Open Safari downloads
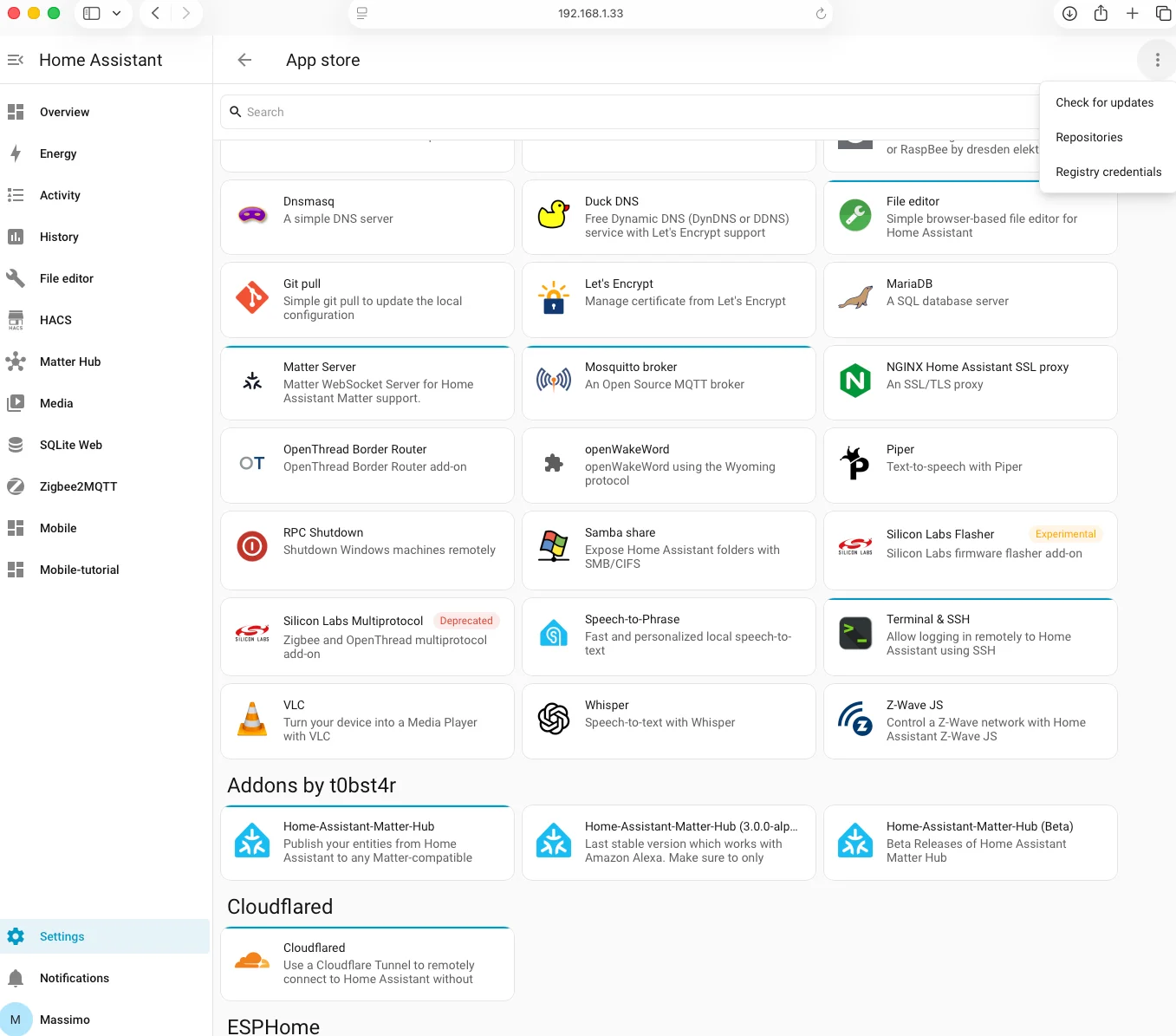Image resolution: width=1176 pixels, height=1036 pixels. [x=1069, y=13]
